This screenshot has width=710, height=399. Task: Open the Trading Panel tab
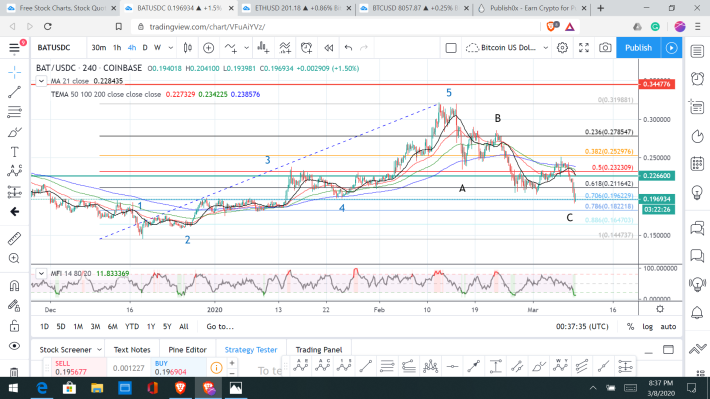(319, 350)
